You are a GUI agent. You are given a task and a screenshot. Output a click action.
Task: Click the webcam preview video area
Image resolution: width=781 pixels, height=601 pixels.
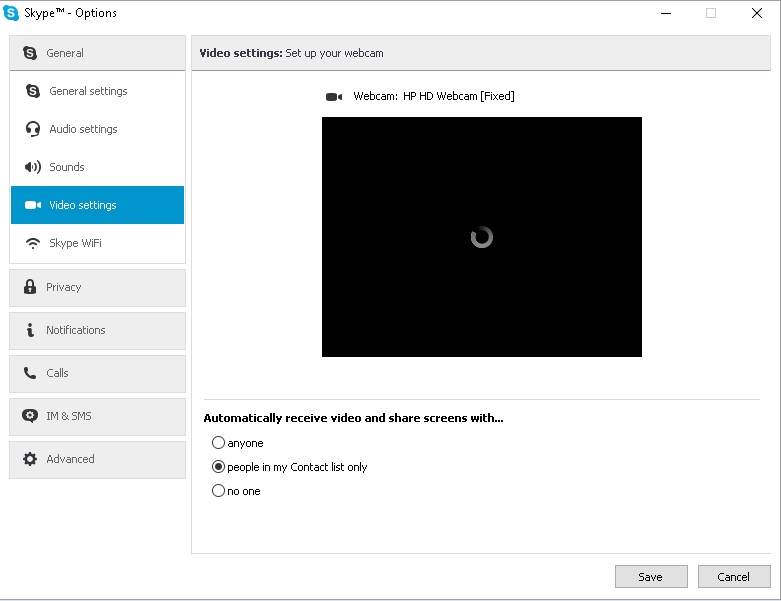(482, 237)
